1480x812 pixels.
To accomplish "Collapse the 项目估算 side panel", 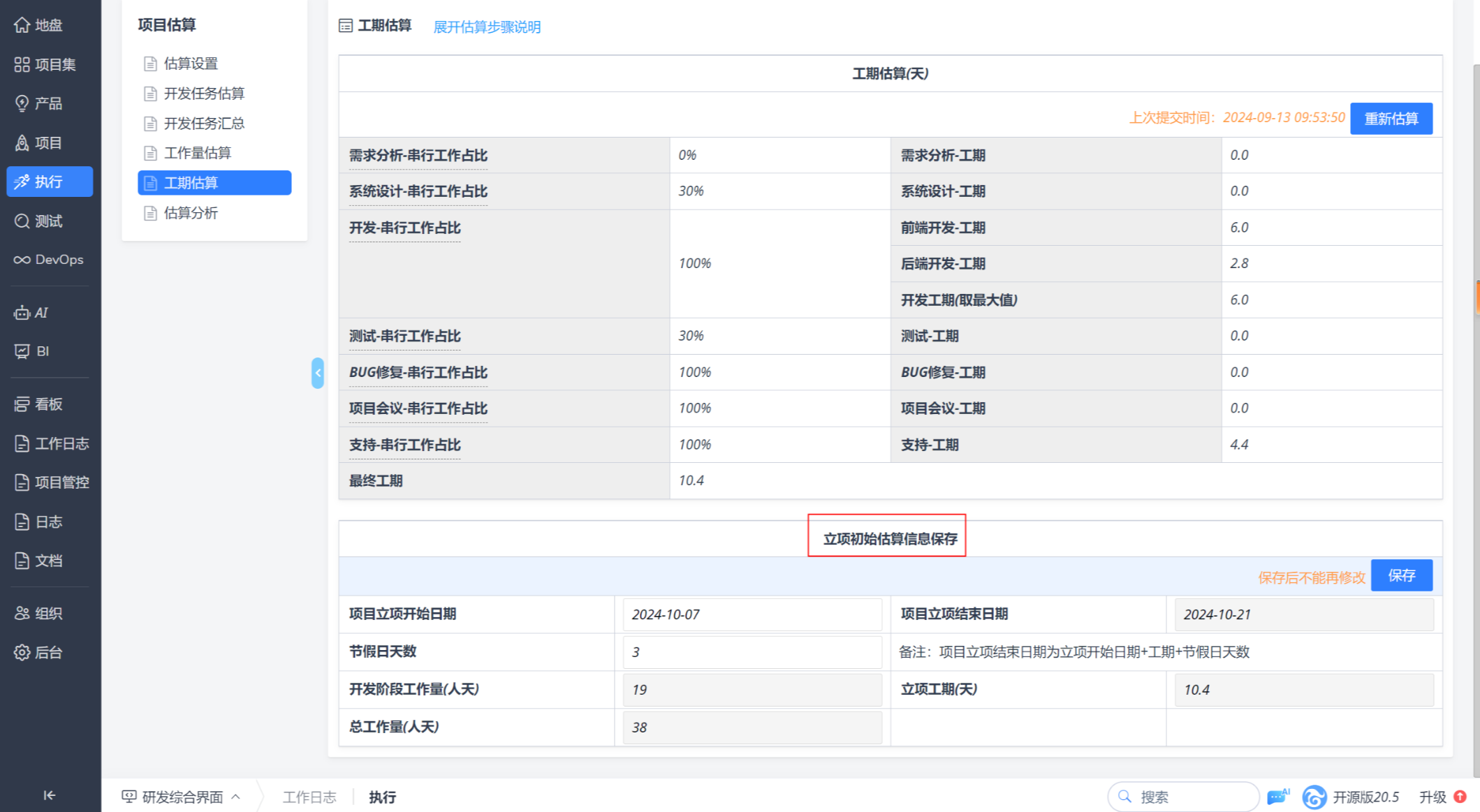I will coord(318,373).
